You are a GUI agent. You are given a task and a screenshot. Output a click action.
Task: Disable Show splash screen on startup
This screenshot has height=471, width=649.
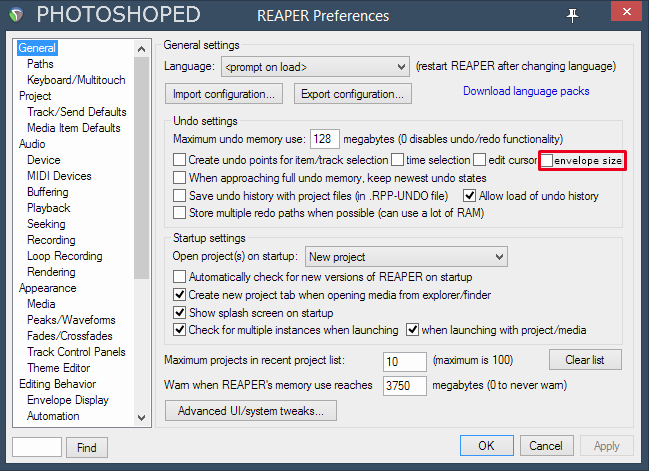(179, 312)
